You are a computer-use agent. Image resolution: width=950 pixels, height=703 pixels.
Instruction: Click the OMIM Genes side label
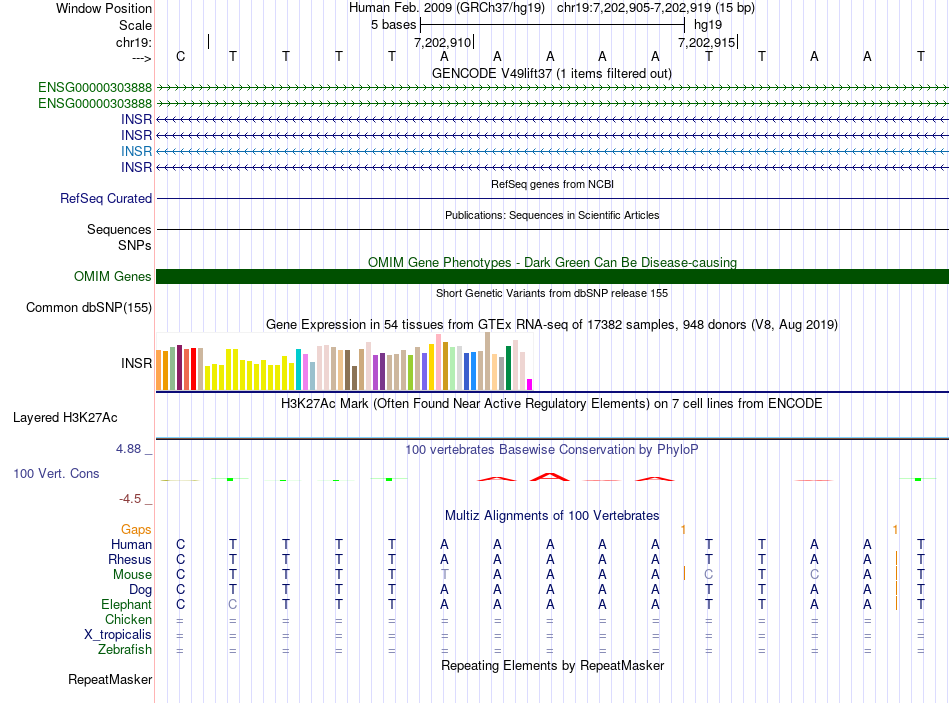click(112, 276)
